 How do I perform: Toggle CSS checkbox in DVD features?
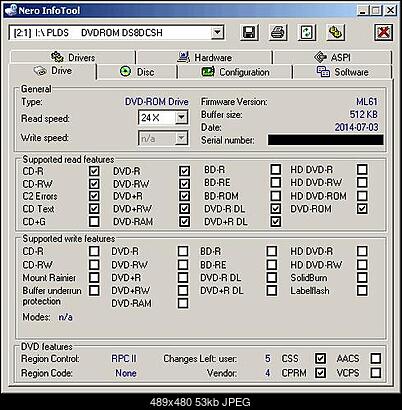[320, 358]
